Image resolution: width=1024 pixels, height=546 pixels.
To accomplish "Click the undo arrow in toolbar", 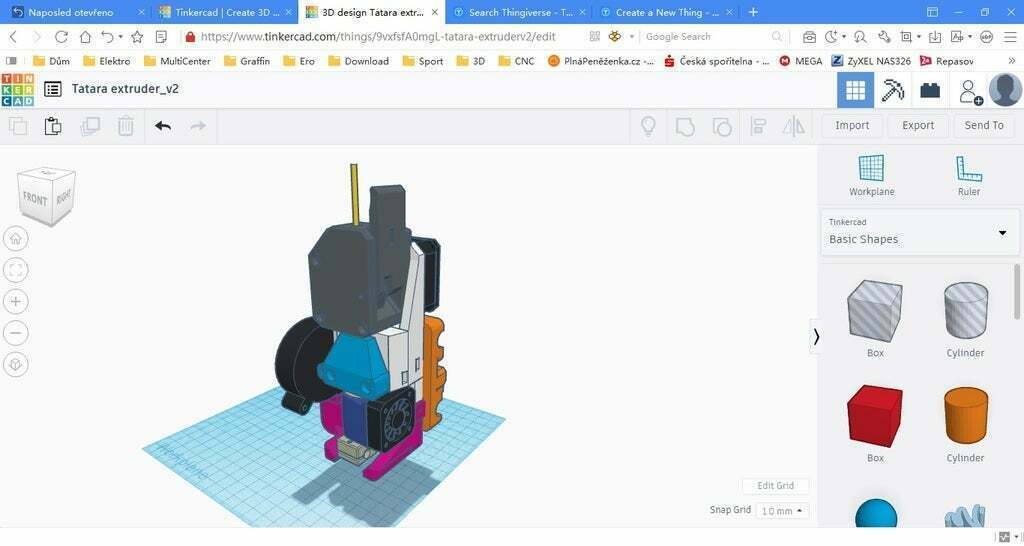I will 163,125.
